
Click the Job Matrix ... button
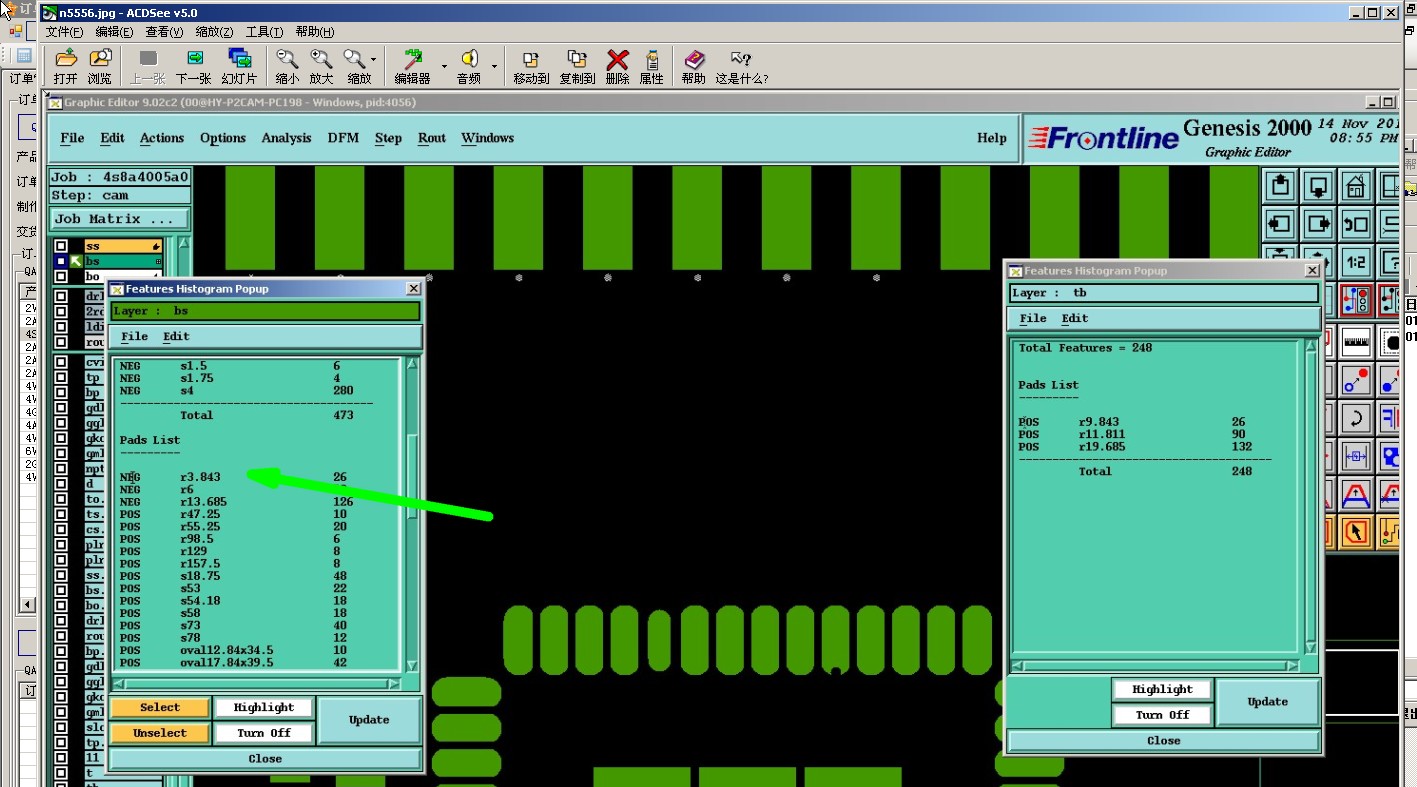[119, 219]
